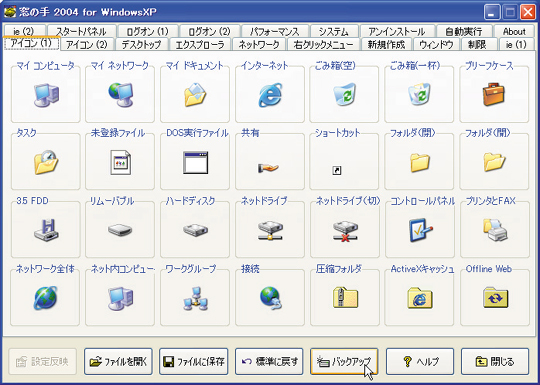Select the インターネット Explorer icon
540x385 pixels.
[270, 95]
